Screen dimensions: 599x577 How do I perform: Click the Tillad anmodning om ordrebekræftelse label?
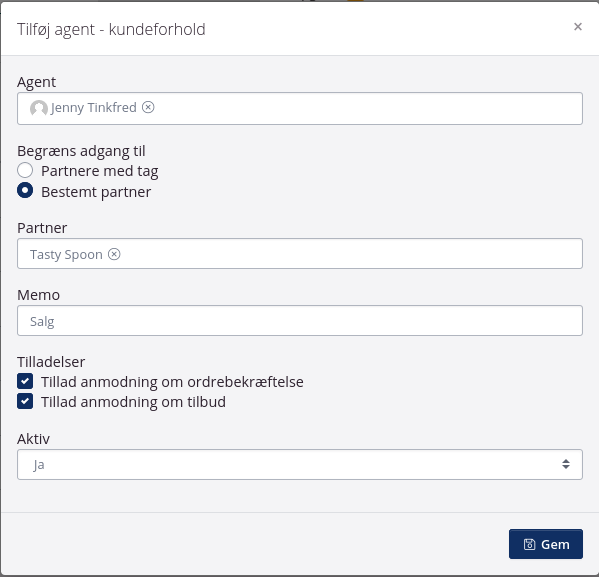(172, 382)
